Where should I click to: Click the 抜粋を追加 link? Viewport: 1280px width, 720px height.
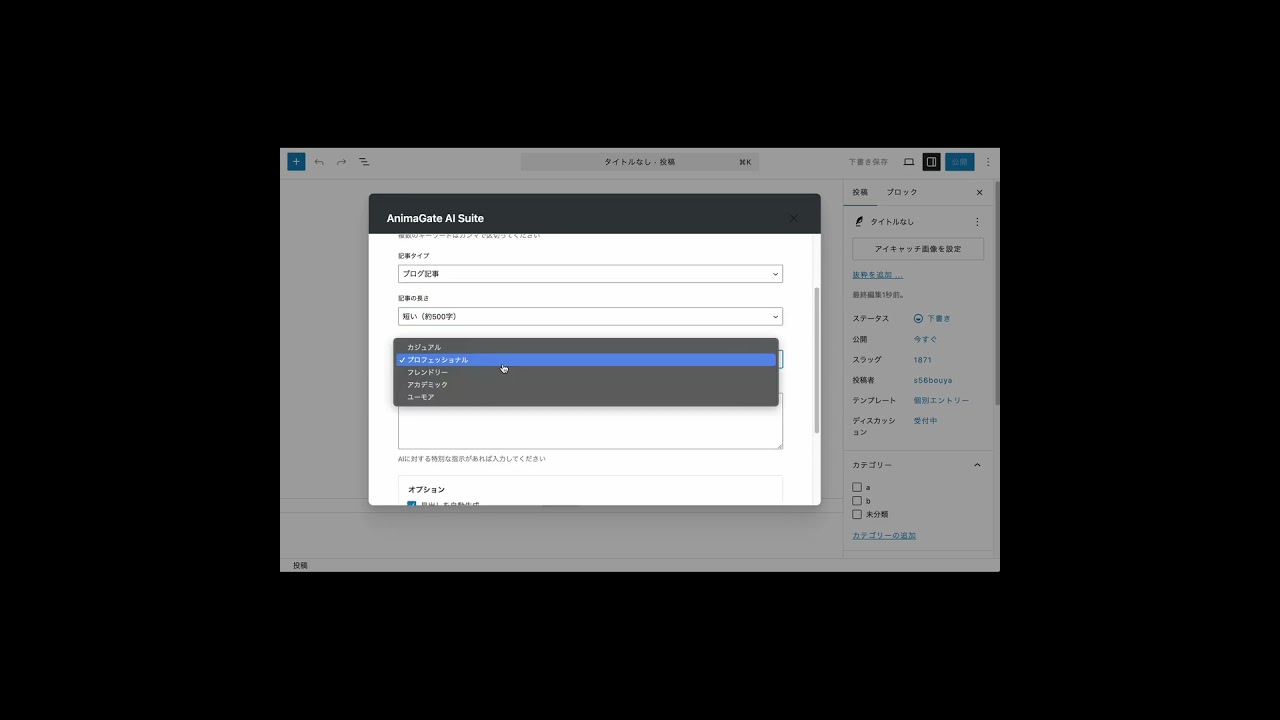tap(877, 275)
